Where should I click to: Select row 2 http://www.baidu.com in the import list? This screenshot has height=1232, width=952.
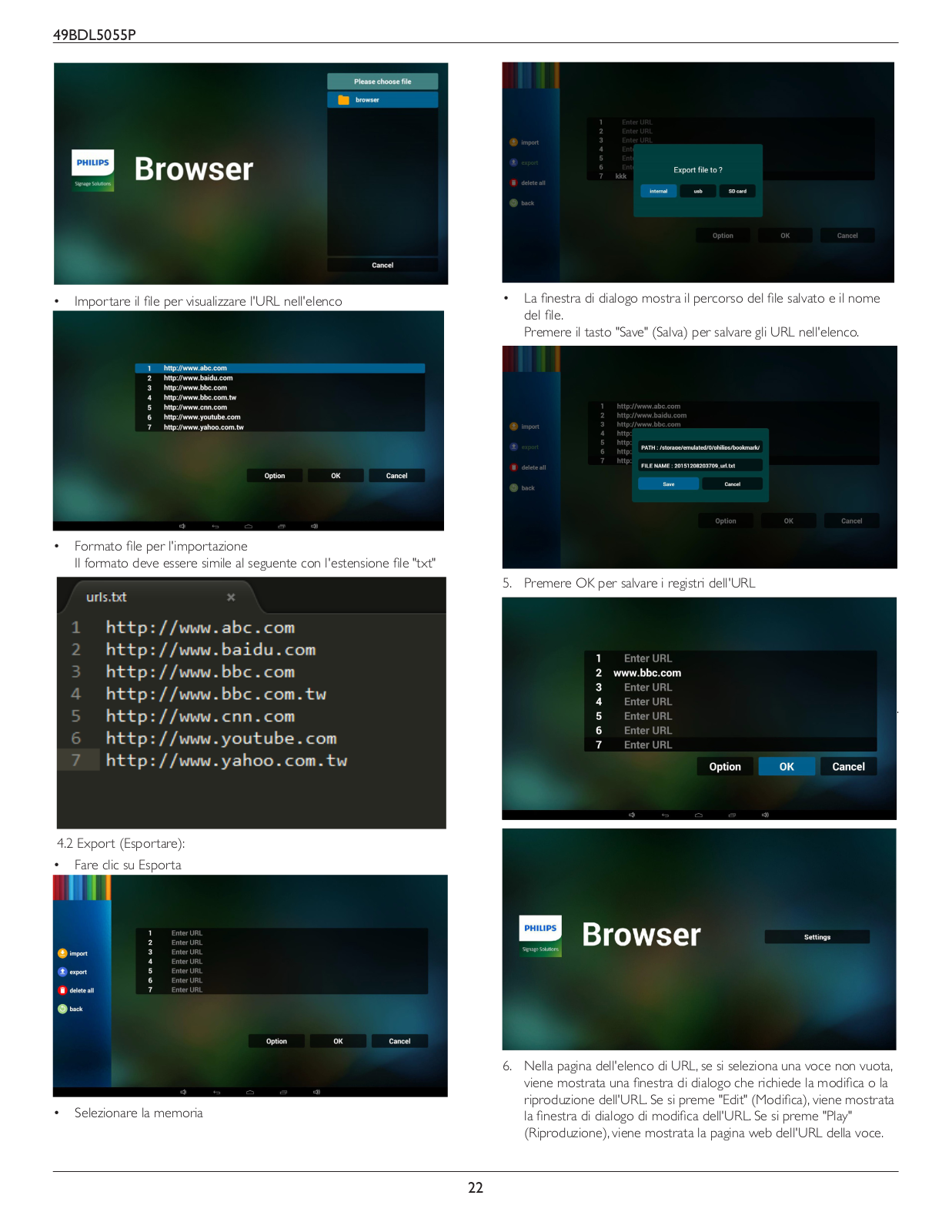[x=280, y=378]
